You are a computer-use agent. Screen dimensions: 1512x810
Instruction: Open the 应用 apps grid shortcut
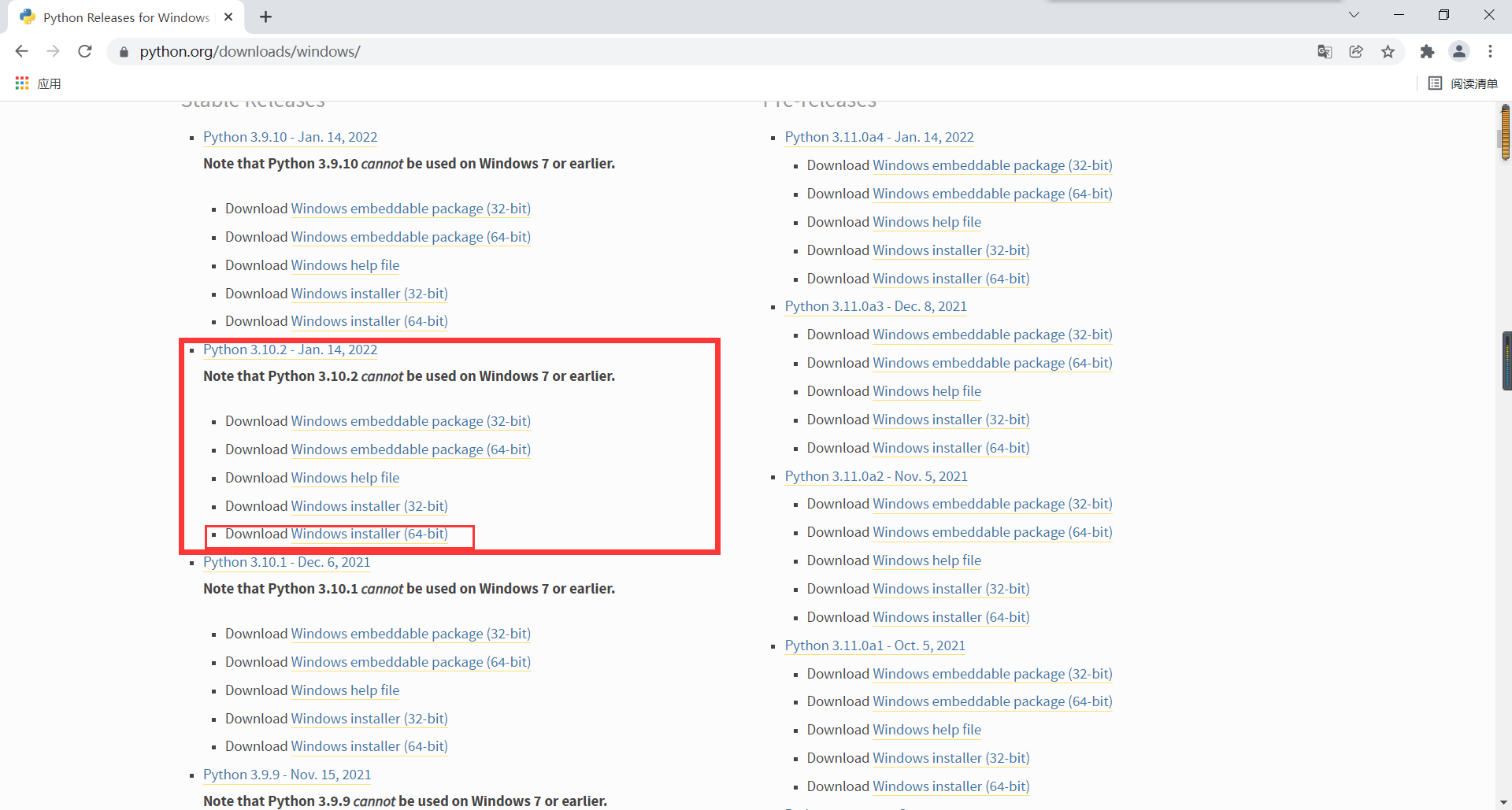click(x=38, y=83)
